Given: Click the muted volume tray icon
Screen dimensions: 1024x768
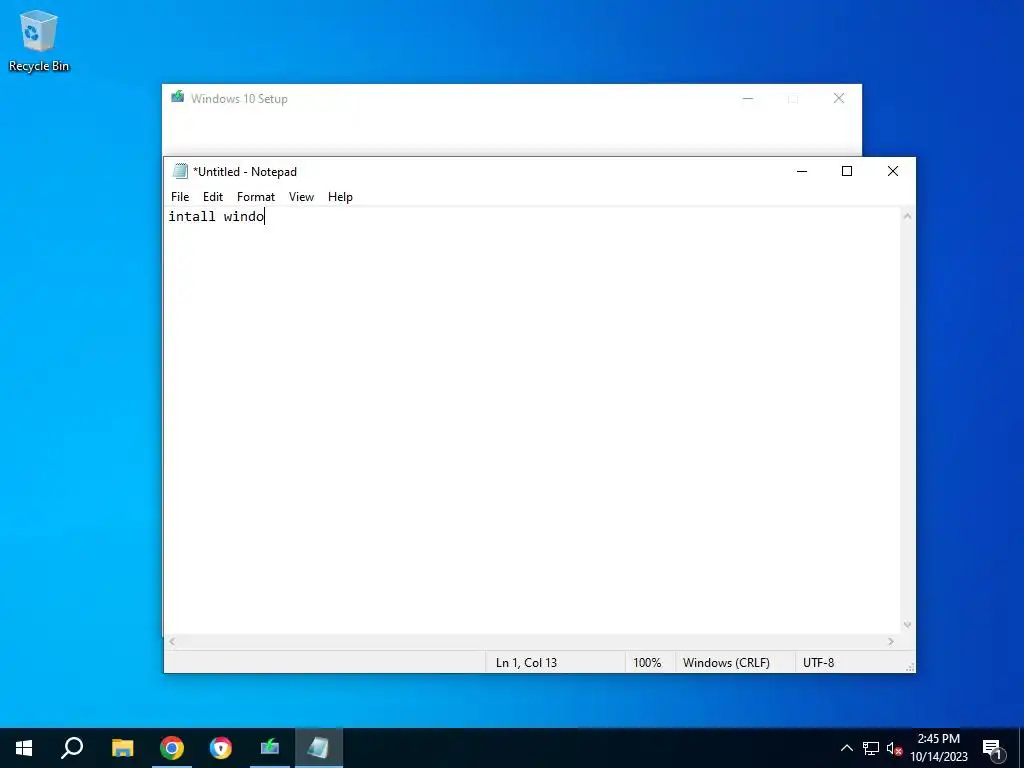Looking at the screenshot, I should 894,748.
